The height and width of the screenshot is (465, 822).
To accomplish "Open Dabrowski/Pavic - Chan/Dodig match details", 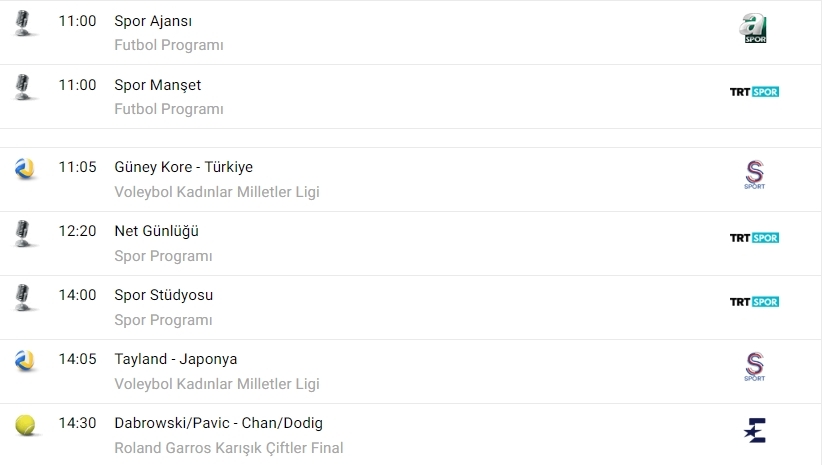I will tap(219, 423).
